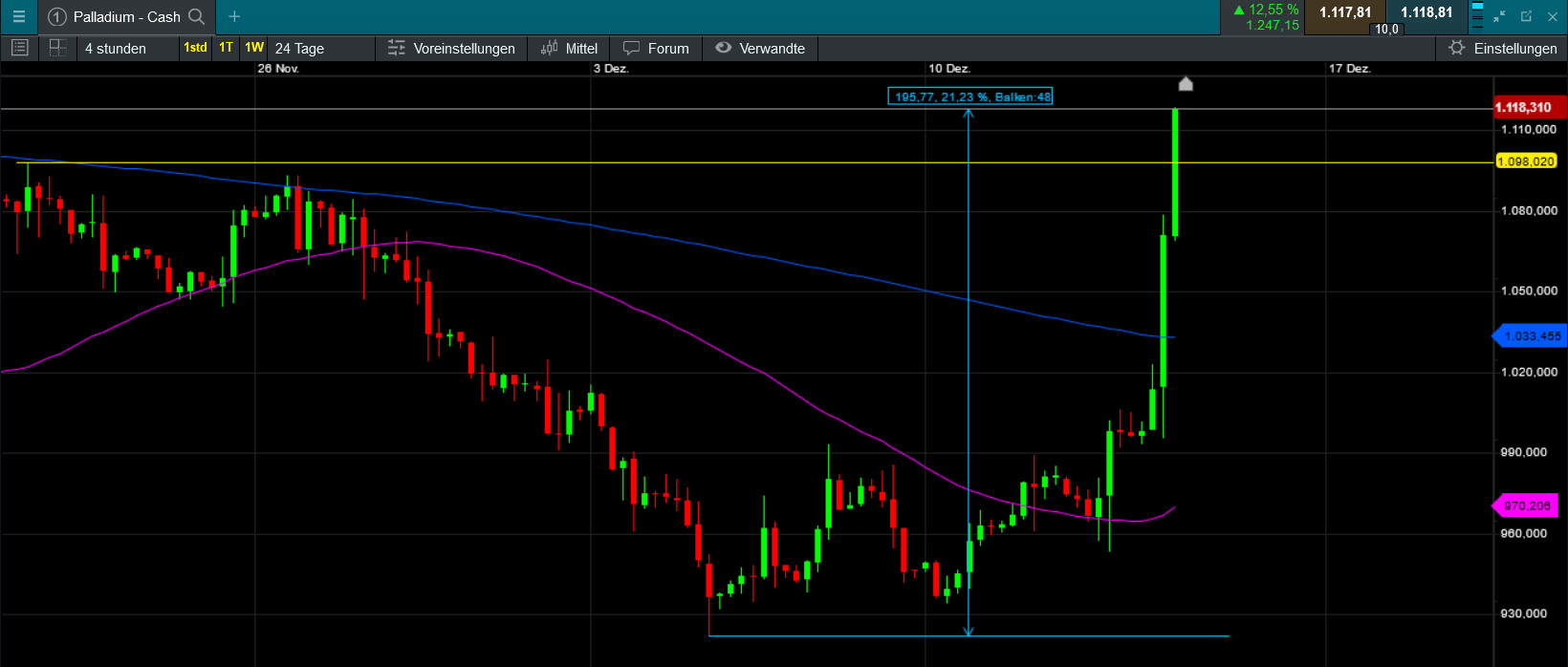This screenshot has width=1568, height=667.
Task: Click the 1.110,000 price axis label
Action: [1529, 129]
